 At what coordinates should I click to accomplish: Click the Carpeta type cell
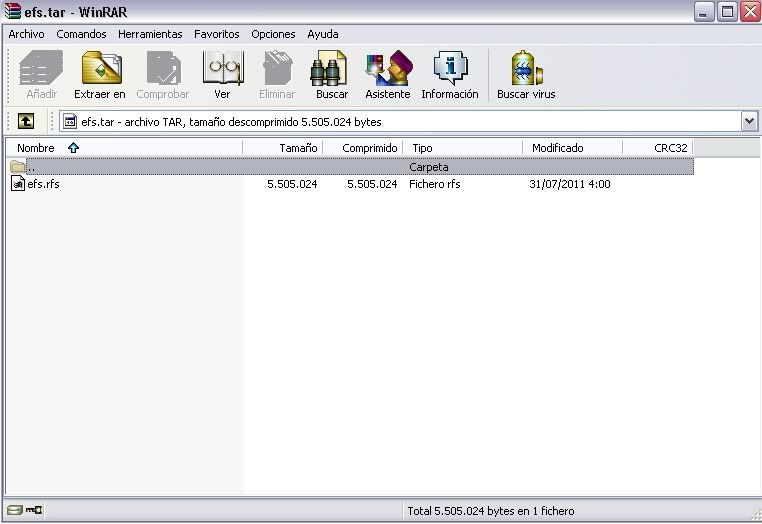tap(429, 167)
